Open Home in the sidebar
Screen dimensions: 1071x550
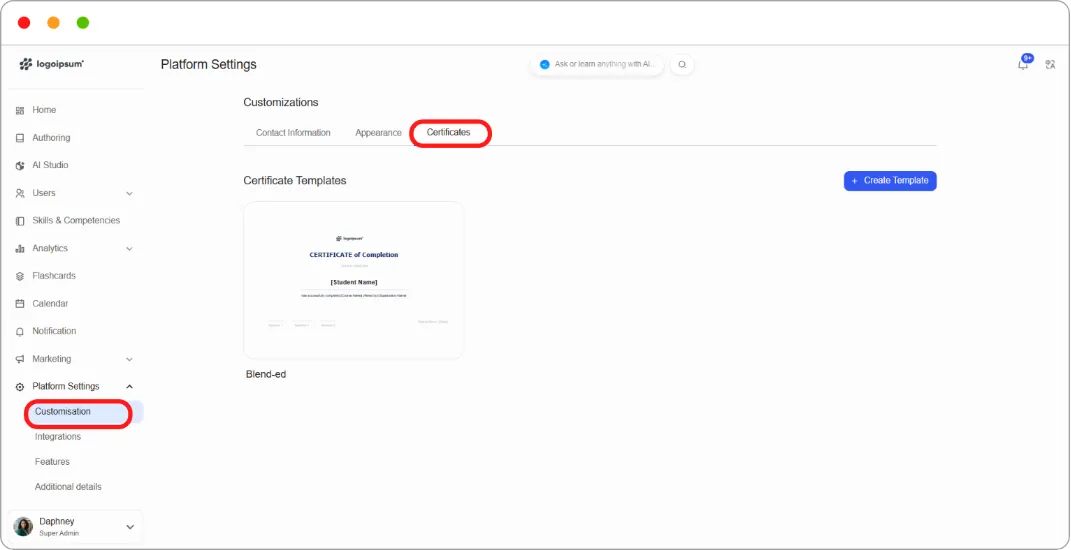coord(44,110)
